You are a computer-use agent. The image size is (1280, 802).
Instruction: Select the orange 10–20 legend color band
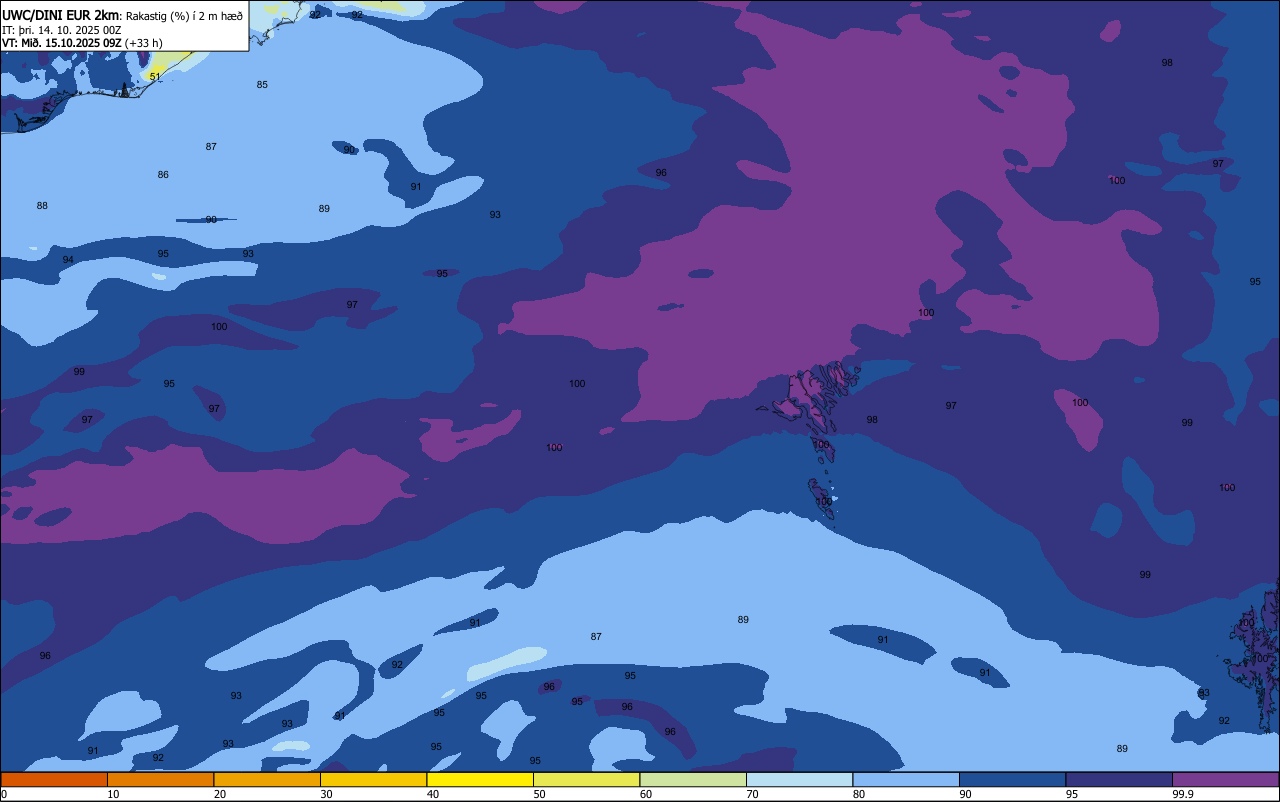tap(160, 779)
